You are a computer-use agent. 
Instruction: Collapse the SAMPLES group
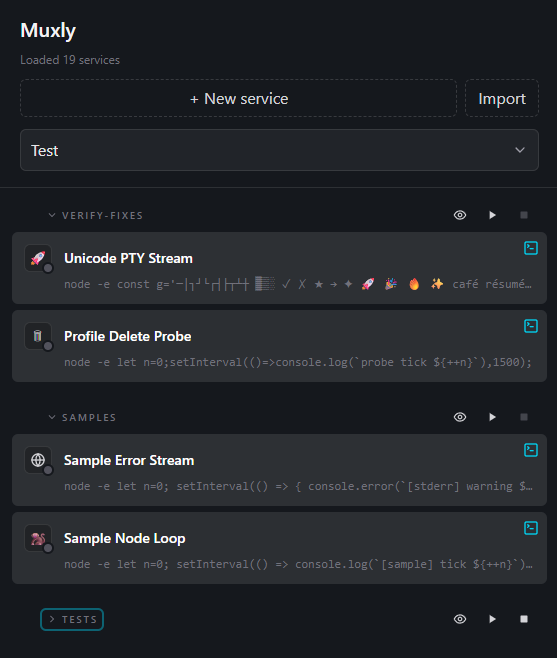(82, 417)
